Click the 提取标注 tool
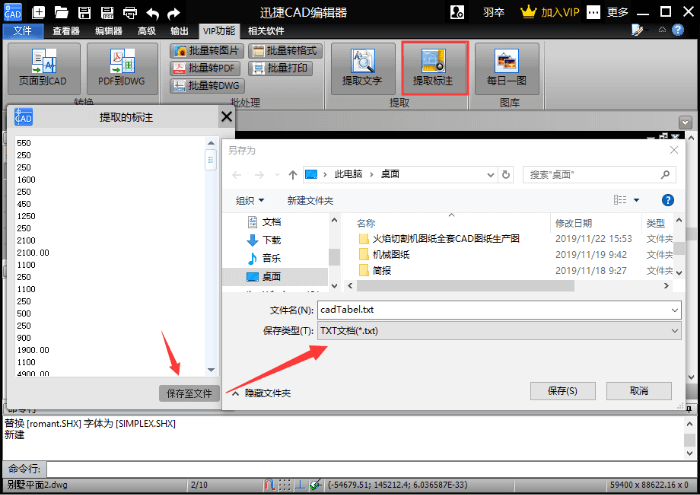Image resolution: width=700 pixels, height=495 pixels. (434, 68)
